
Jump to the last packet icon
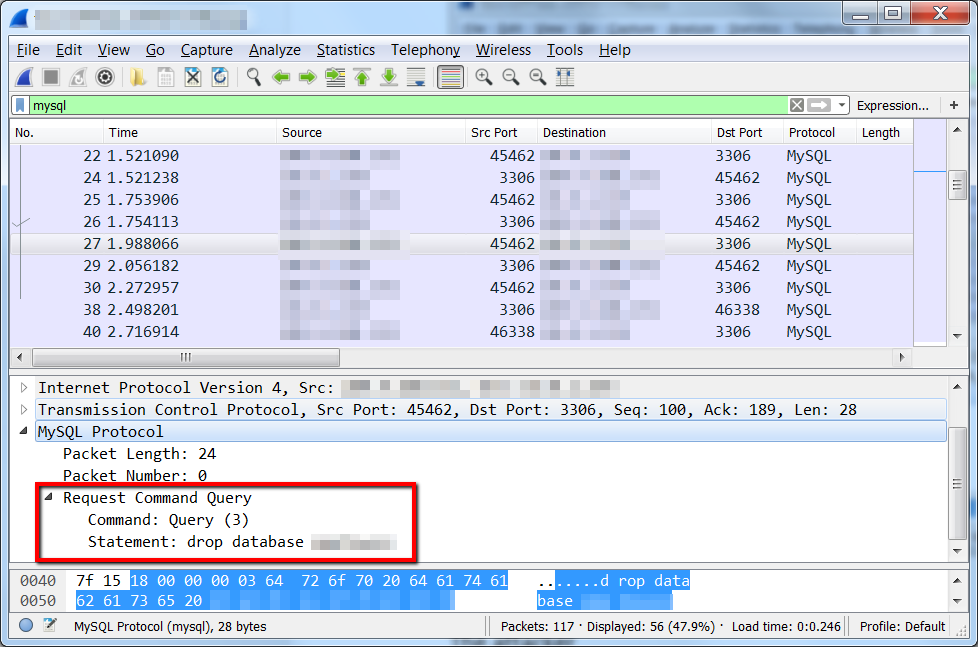click(389, 77)
